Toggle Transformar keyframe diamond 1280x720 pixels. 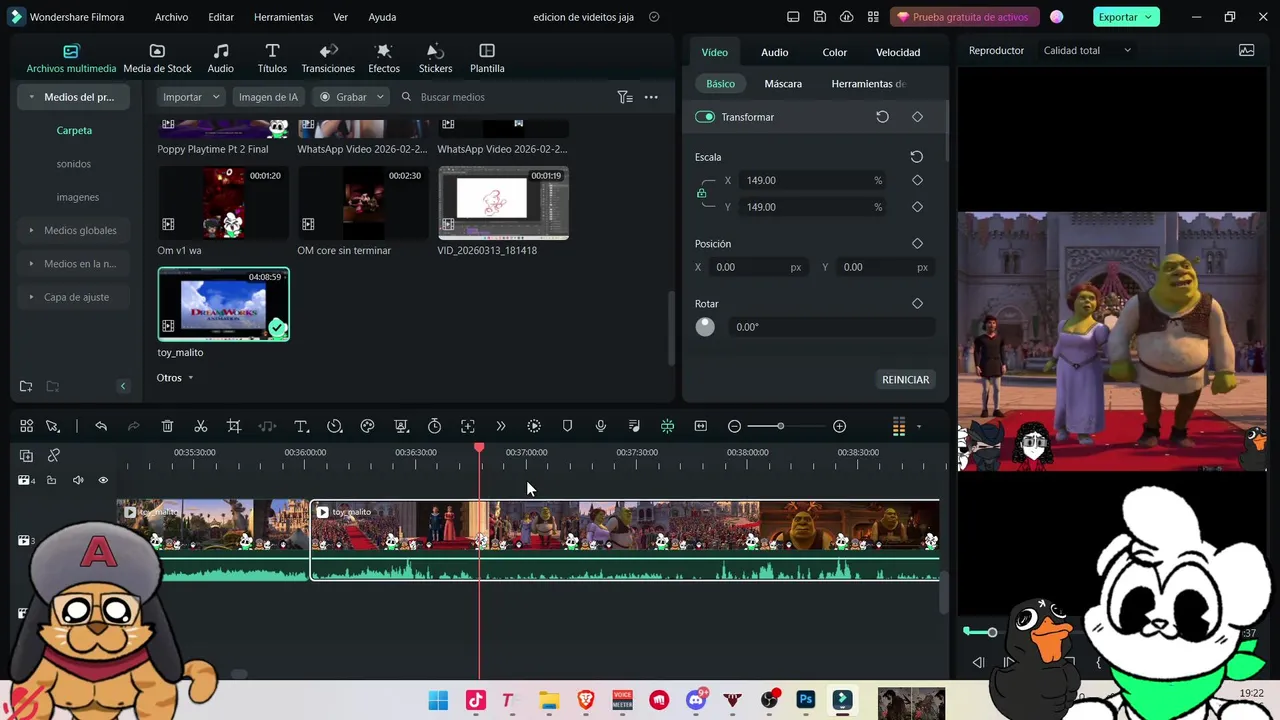[917, 117]
